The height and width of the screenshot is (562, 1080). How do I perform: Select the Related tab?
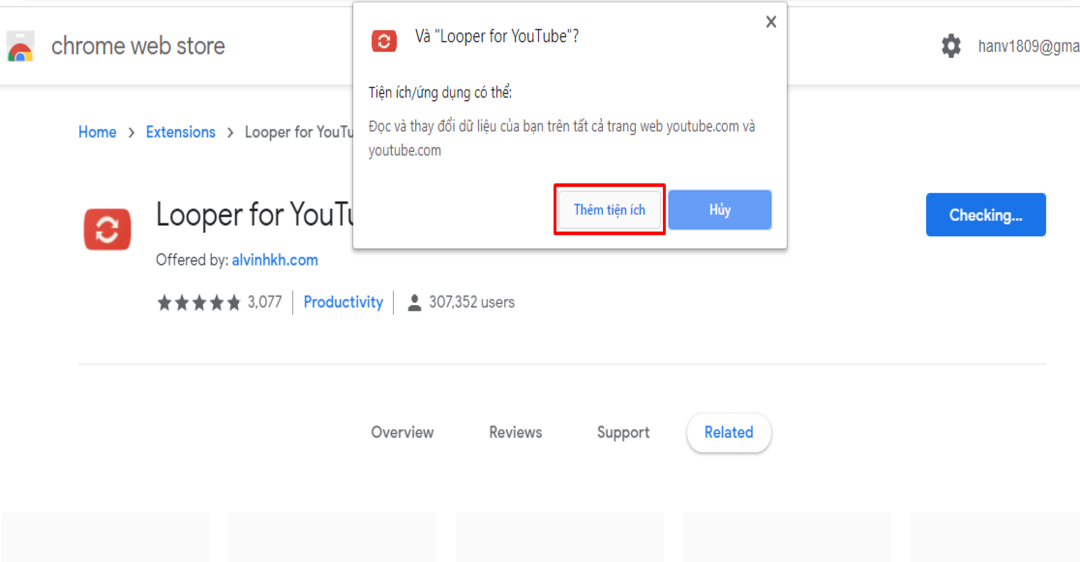[x=729, y=433]
